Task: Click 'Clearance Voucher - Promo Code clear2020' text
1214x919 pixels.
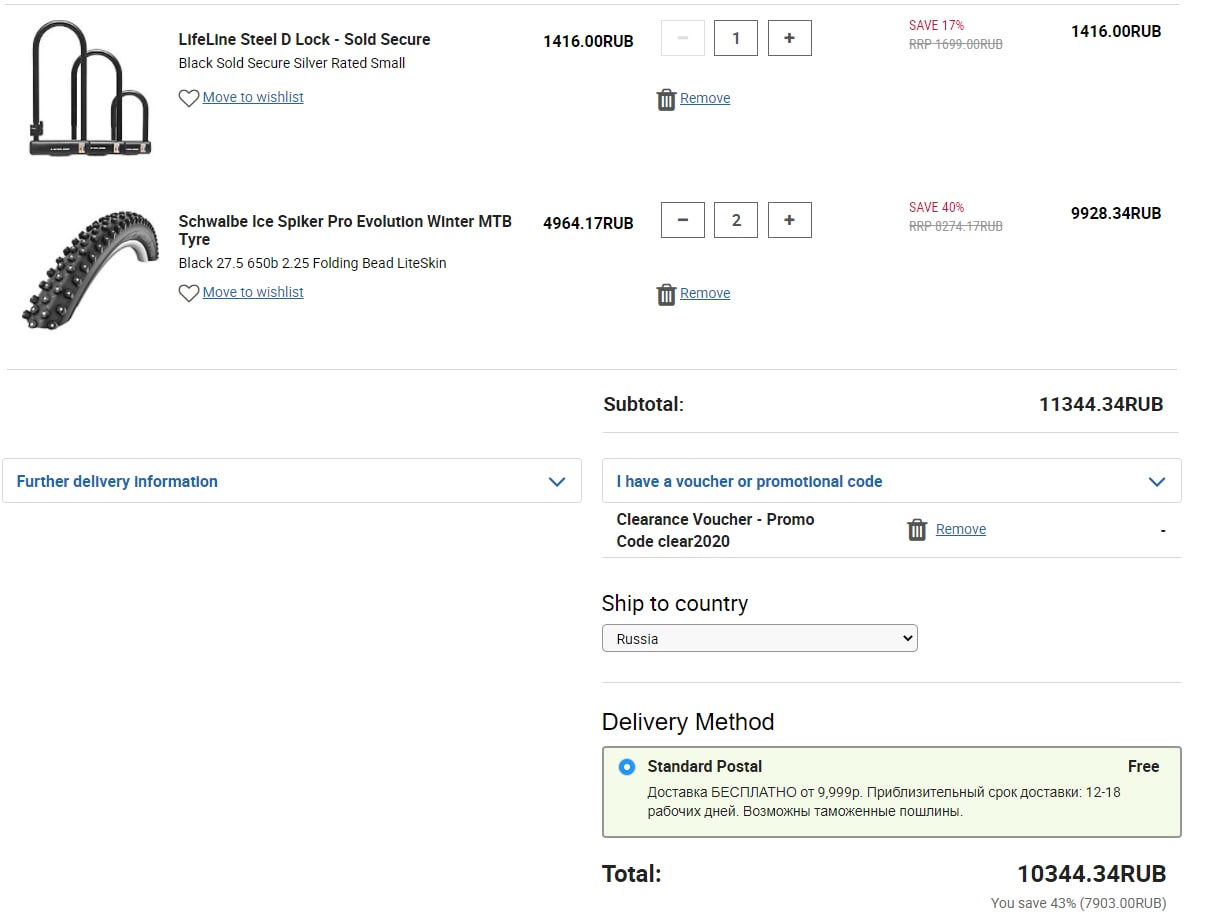Action: point(715,530)
